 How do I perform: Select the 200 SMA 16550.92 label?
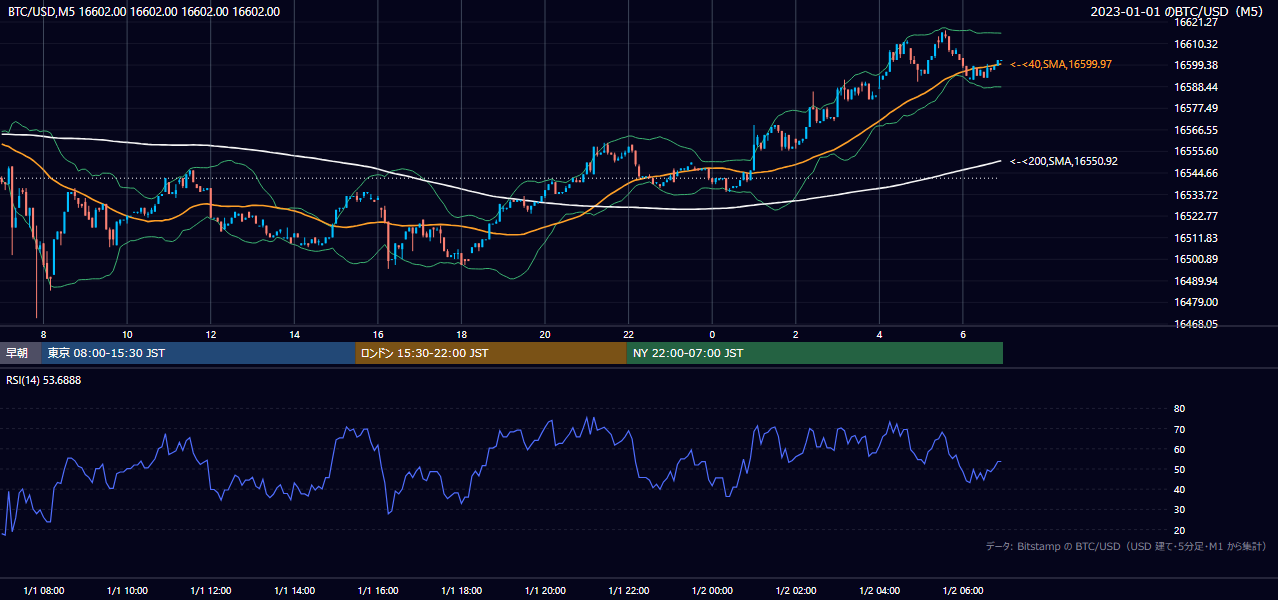click(x=1064, y=161)
